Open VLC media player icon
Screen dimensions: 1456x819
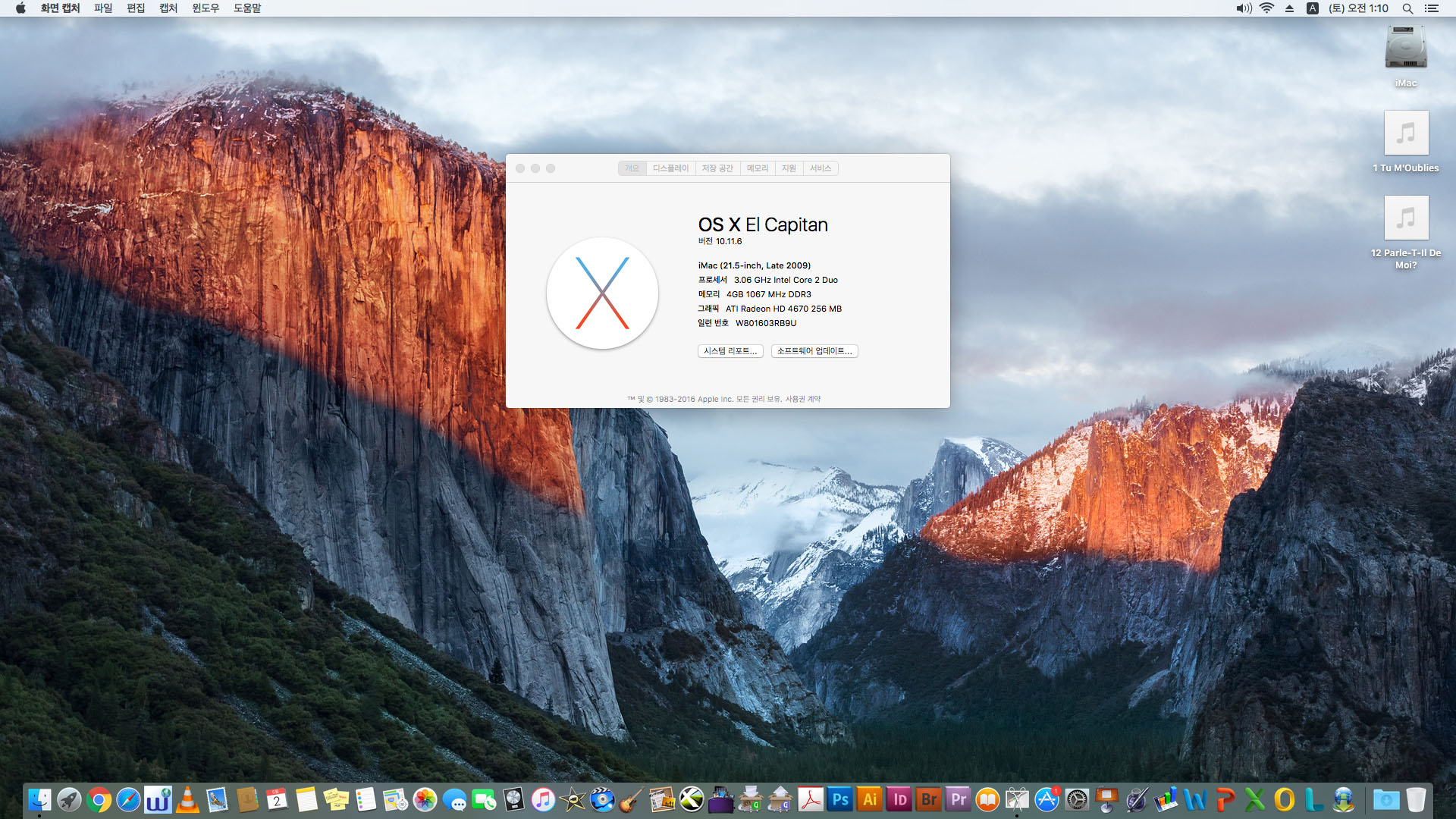(x=187, y=799)
